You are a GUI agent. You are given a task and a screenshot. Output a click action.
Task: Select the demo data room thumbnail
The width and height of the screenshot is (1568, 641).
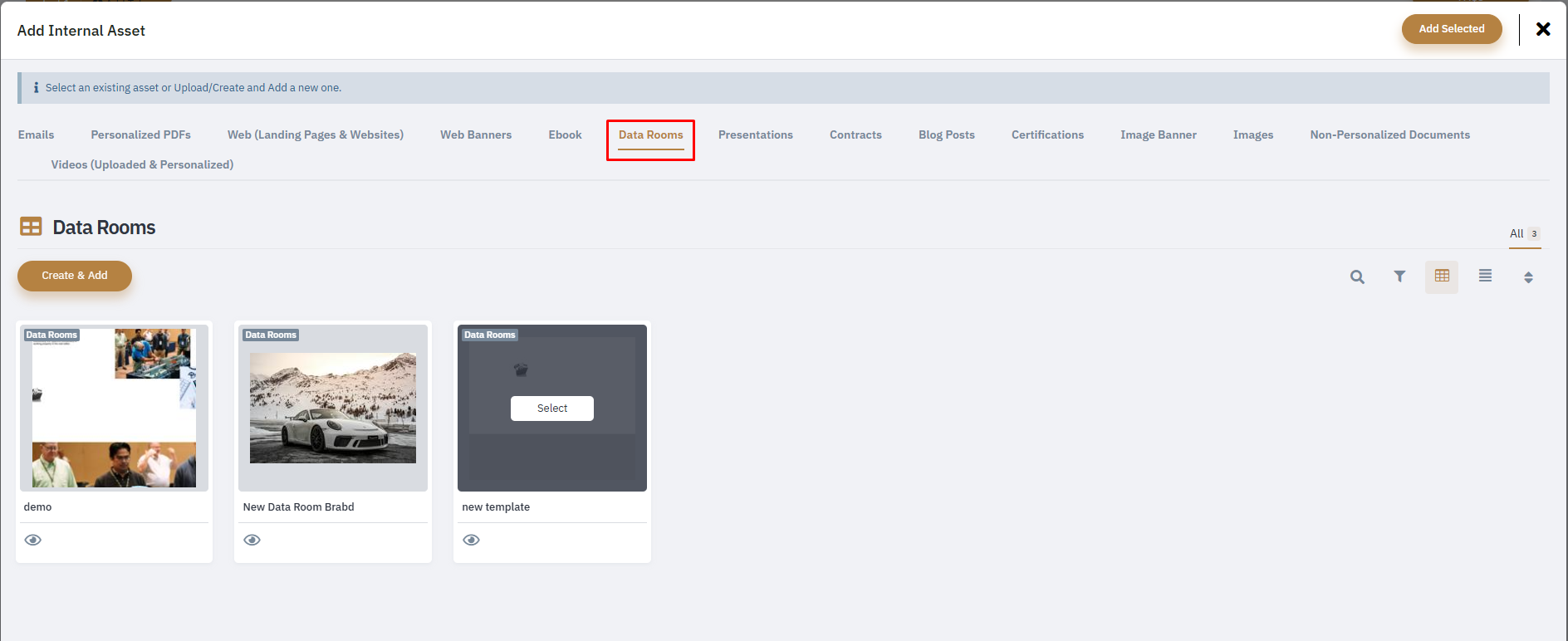point(115,408)
